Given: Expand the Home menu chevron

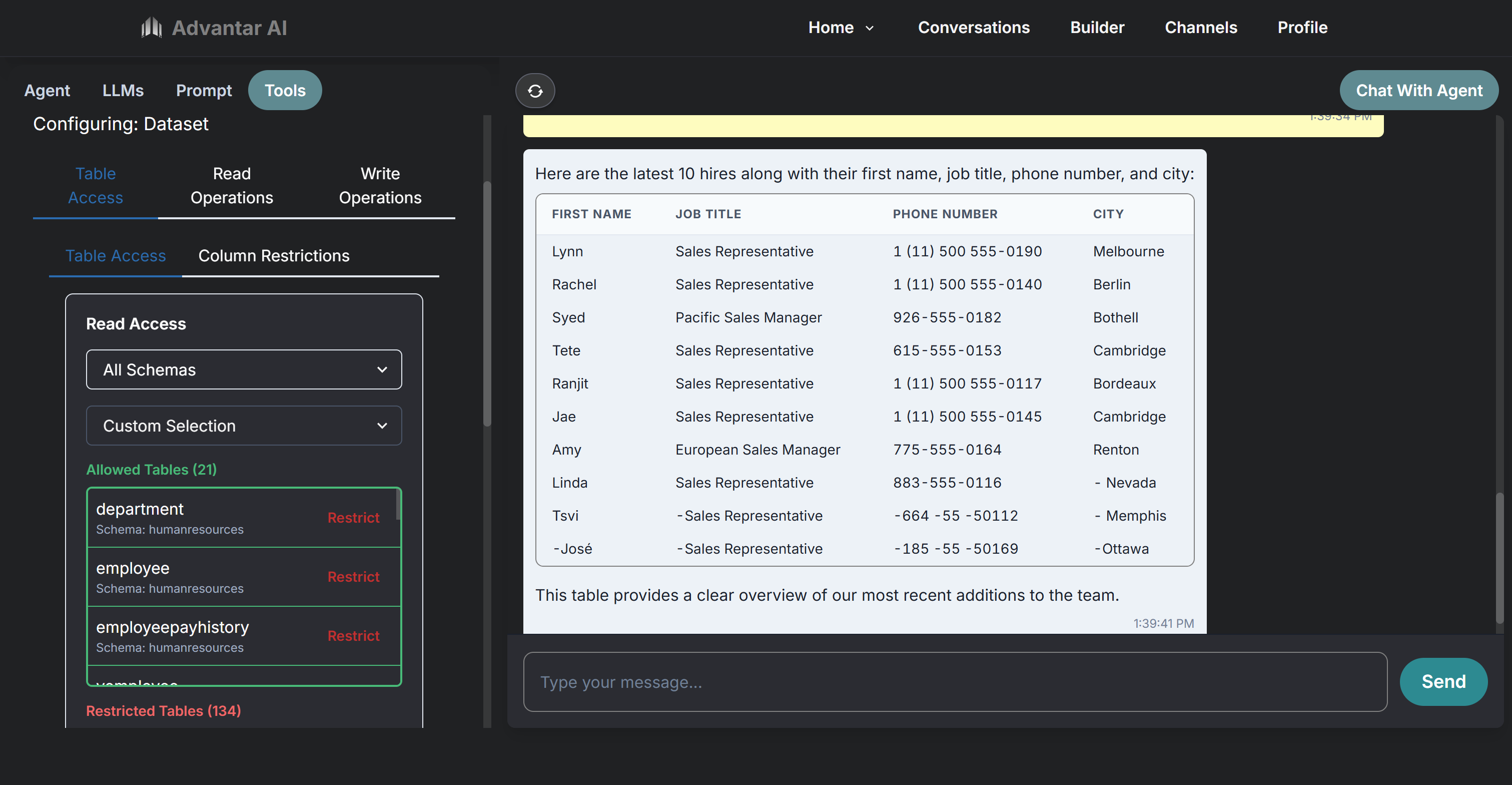Looking at the screenshot, I should coord(869,28).
